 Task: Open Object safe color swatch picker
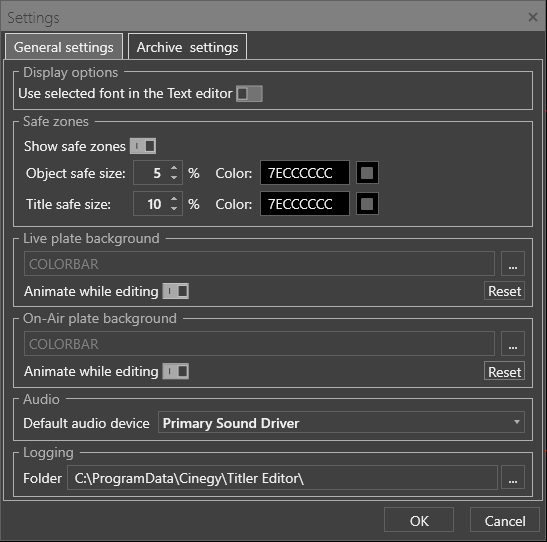coord(367,173)
